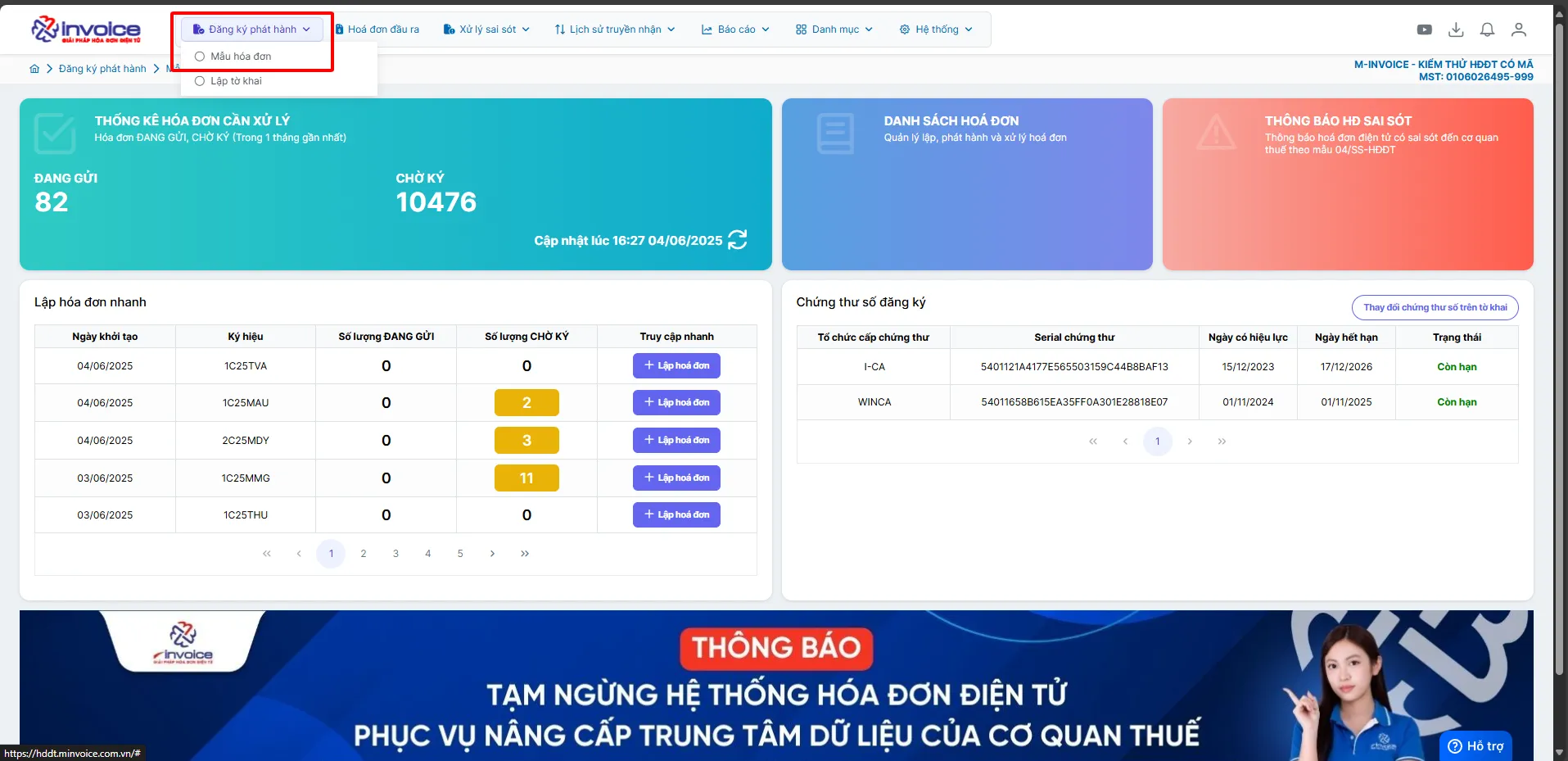Click the ĐANG GỬI count 82

click(x=52, y=202)
